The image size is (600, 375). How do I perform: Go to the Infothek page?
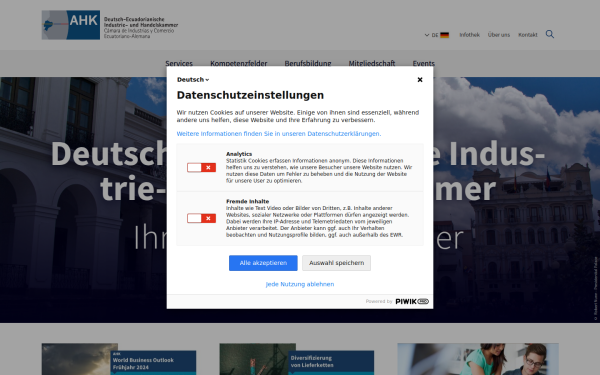pyautogui.click(x=469, y=35)
